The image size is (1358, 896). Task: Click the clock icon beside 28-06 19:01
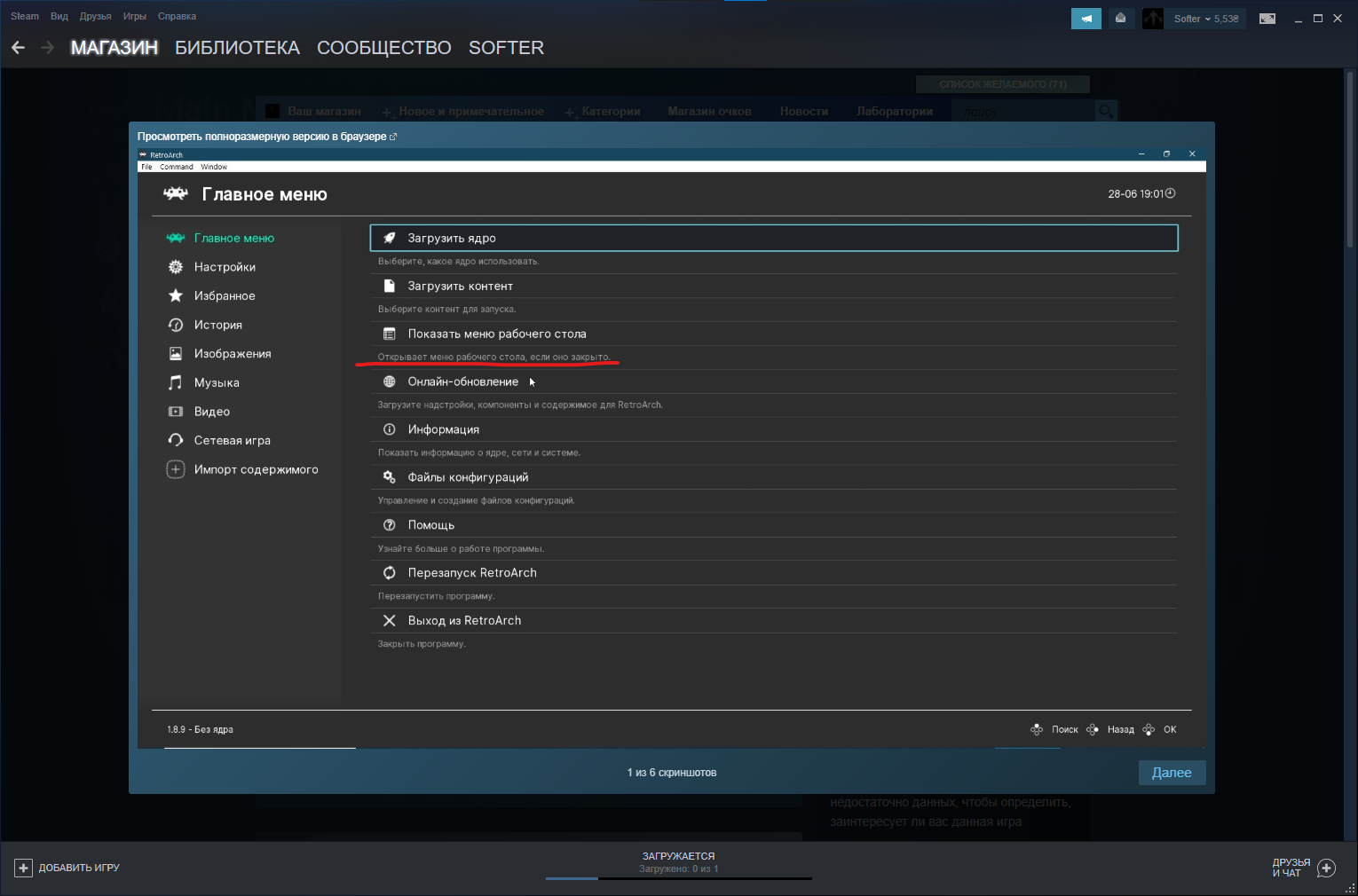1170,193
